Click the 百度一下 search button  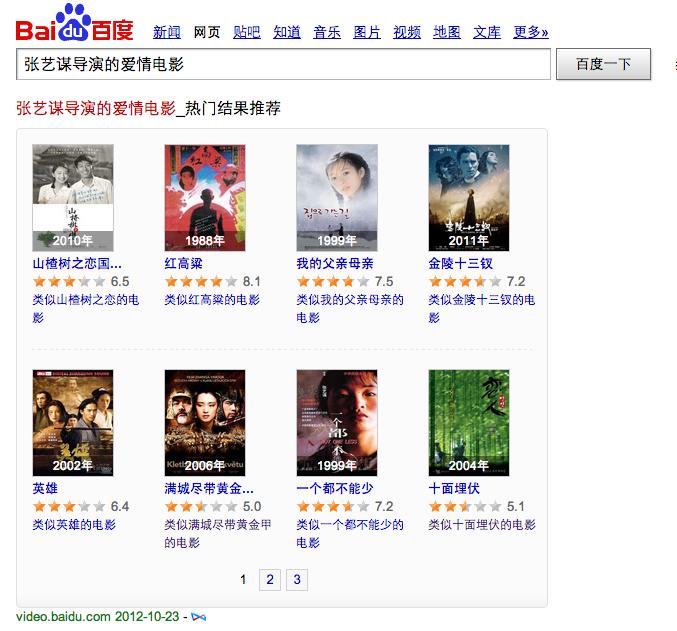tap(603, 64)
